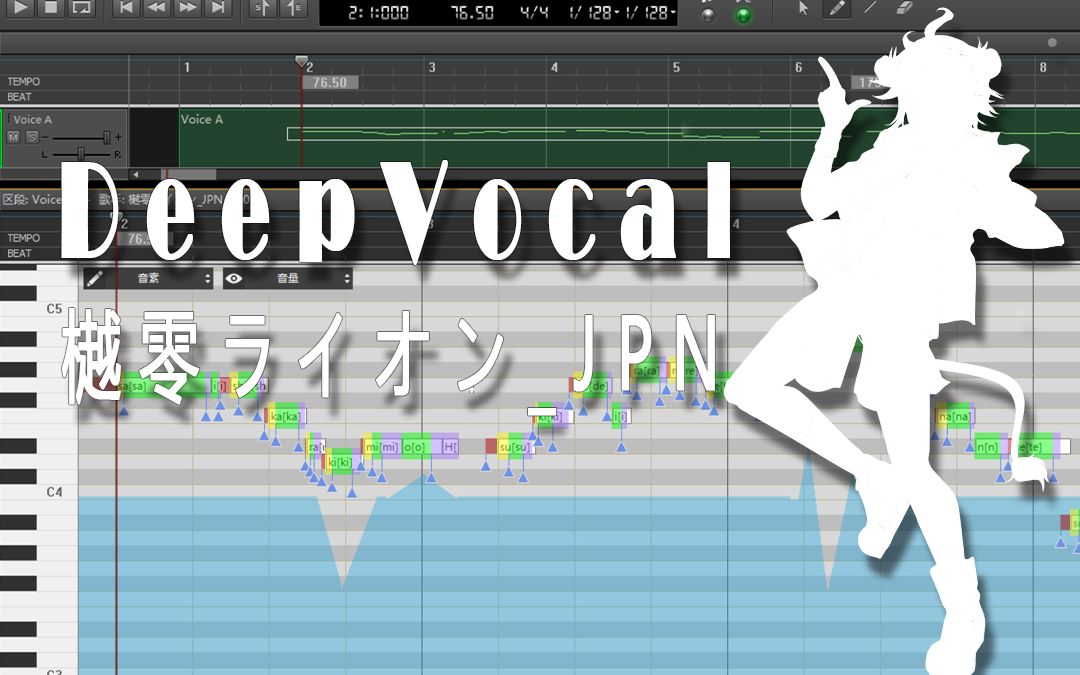Click bar 3 on the track ruler
Image resolution: width=1080 pixels, height=675 pixels.
(x=432, y=67)
